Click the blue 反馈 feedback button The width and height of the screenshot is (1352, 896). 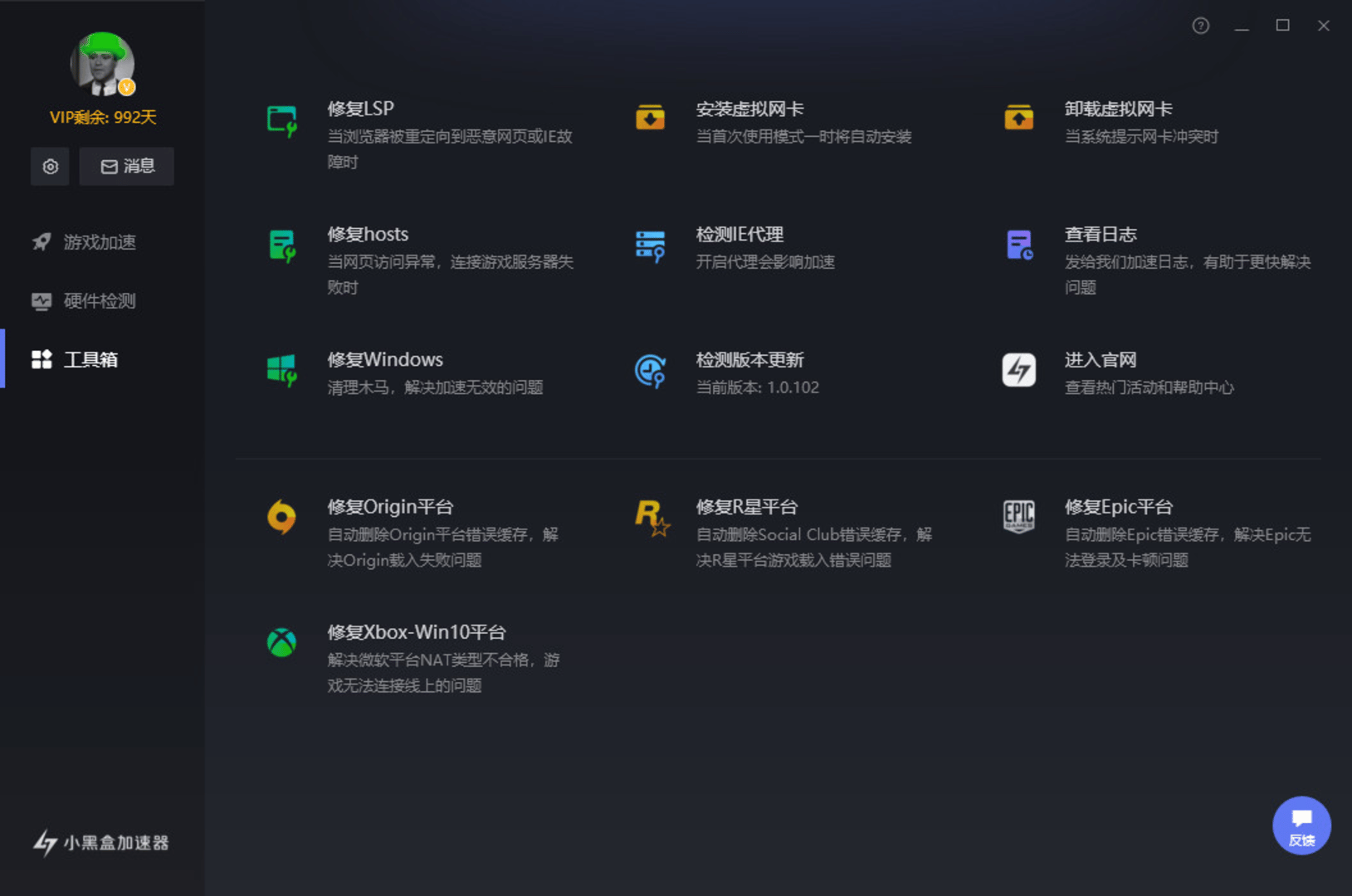click(x=1301, y=825)
